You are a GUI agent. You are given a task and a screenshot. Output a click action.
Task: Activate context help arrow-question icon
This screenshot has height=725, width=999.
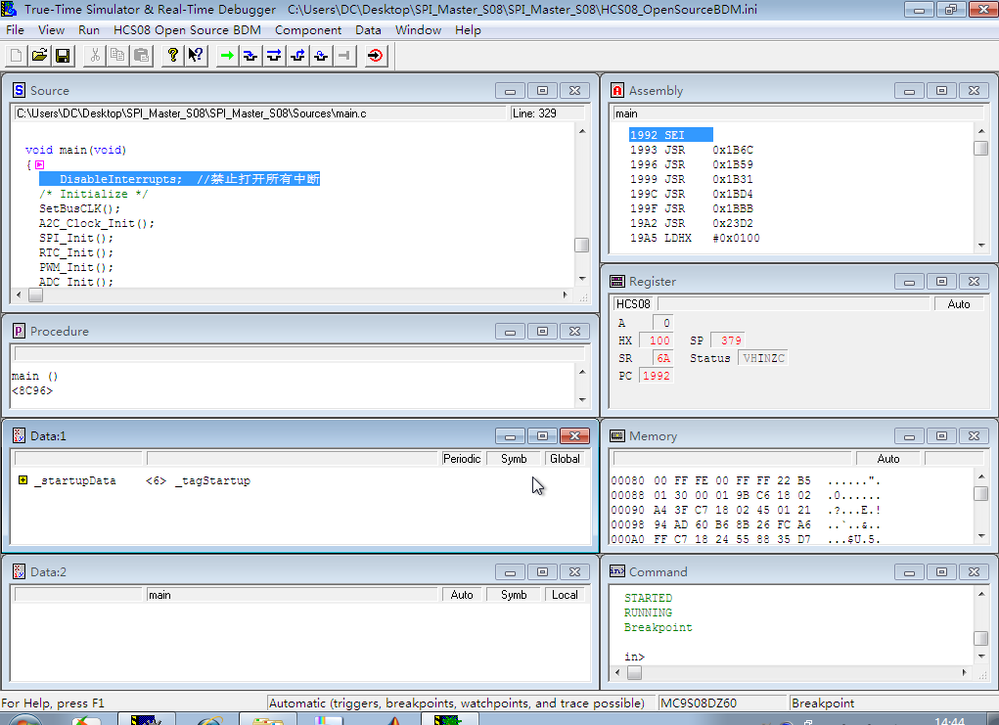tap(196, 56)
